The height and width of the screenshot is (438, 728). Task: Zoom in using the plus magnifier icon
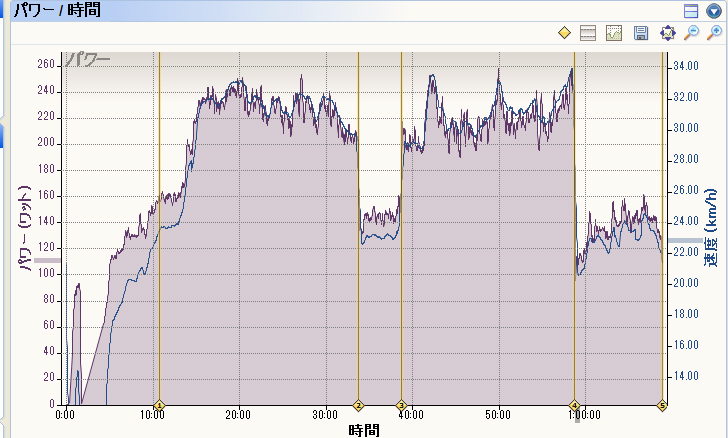715,33
